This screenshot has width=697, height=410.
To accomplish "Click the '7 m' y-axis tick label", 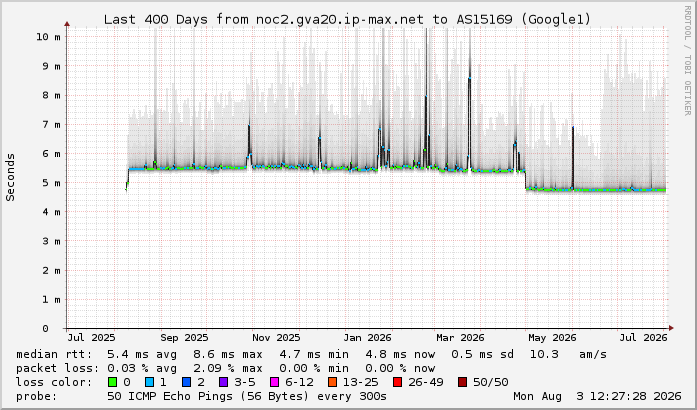I will (51, 125).
